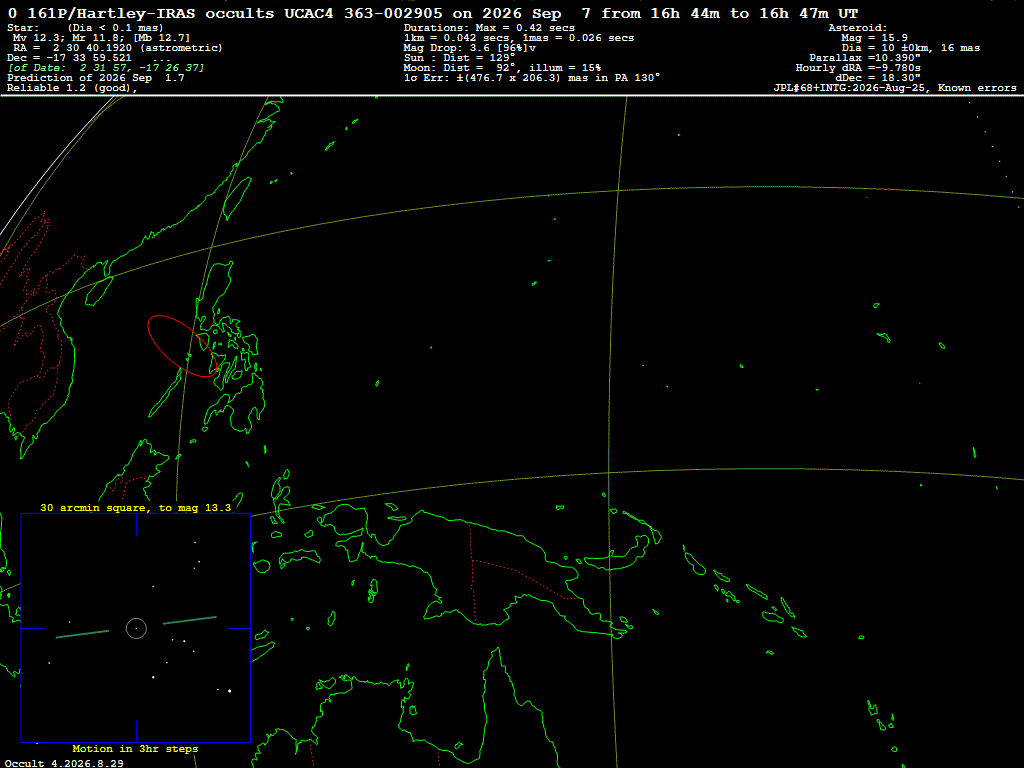Click the left asteroid motion streak in the inset

(x=82, y=634)
